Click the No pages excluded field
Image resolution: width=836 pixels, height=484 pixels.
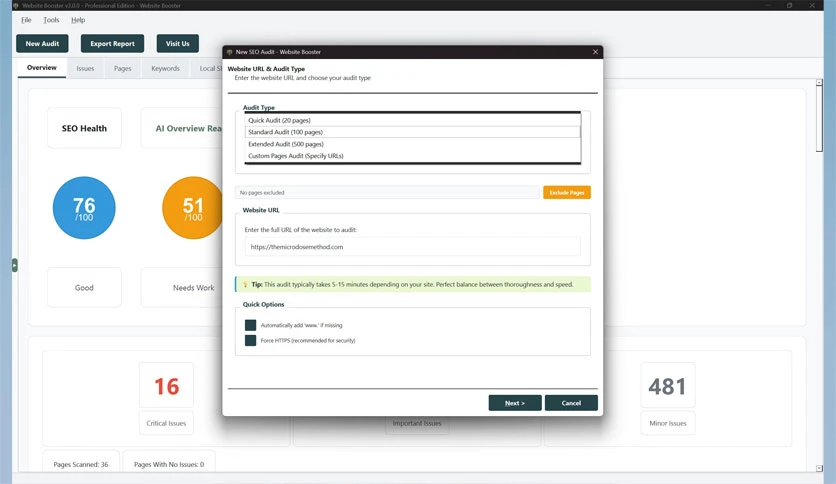click(x=387, y=192)
